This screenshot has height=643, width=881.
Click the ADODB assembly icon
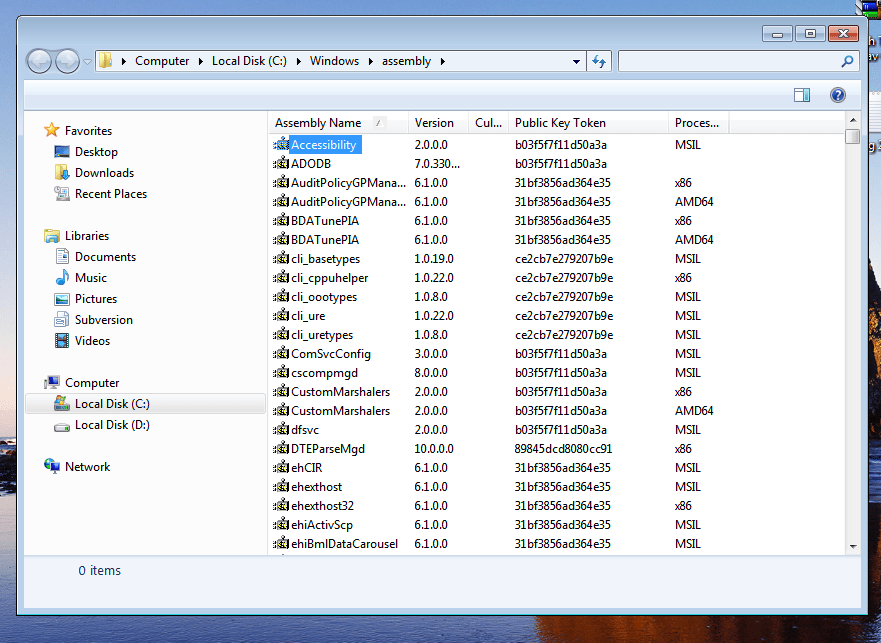tap(281, 164)
